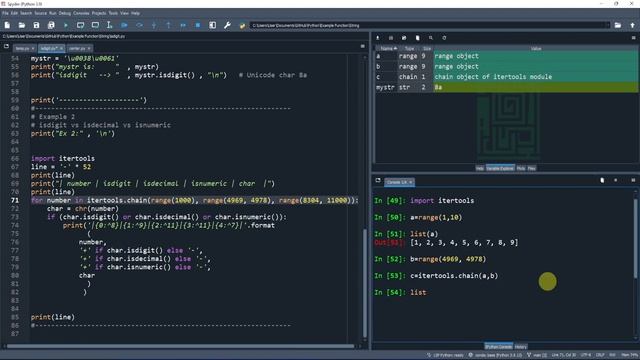Close the isdigit.py editor tab
Viewport: 640px width, 360px height.
pyautogui.click(x=61, y=49)
